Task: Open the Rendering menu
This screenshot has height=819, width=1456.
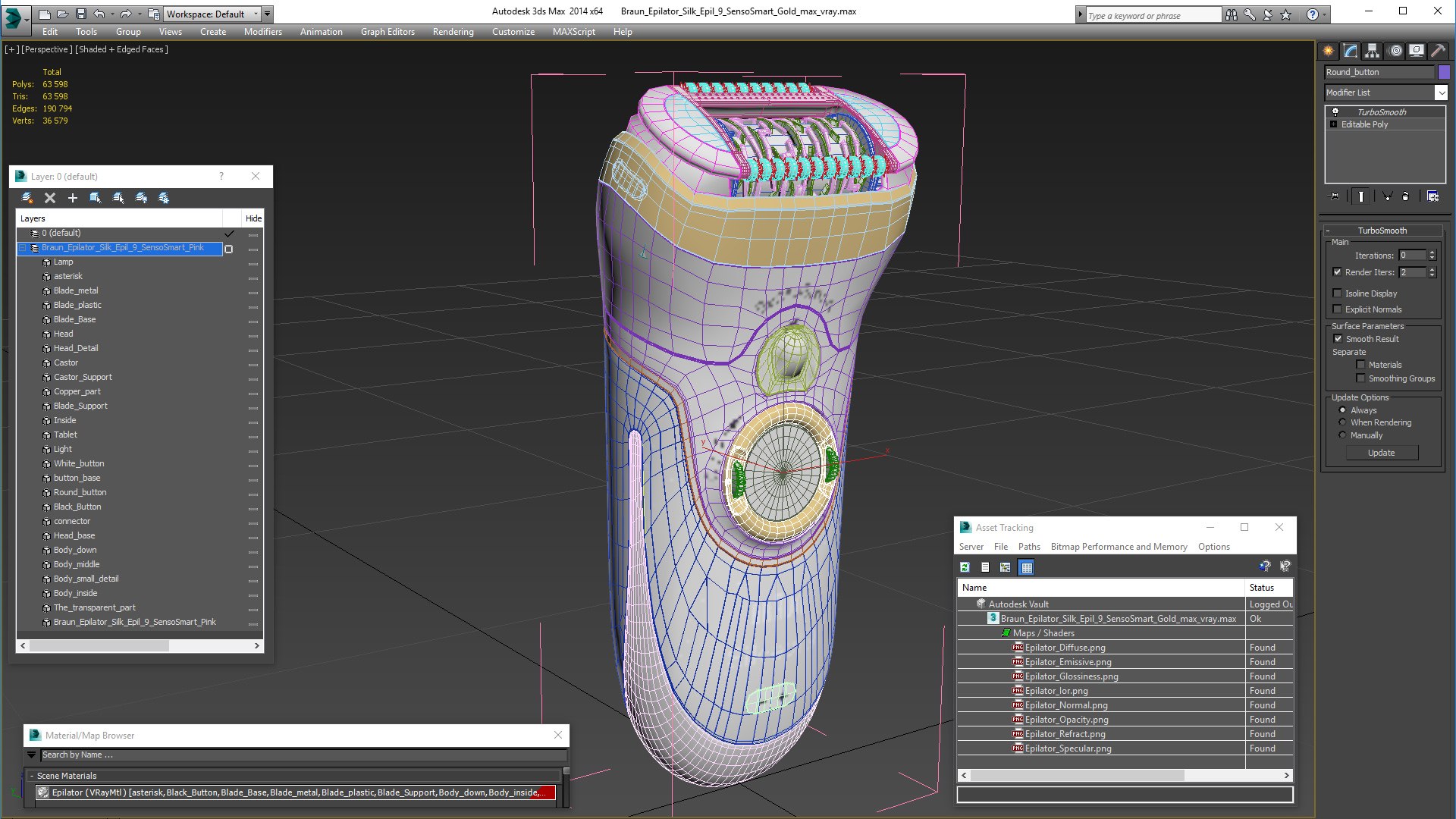Action: pyautogui.click(x=453, y=32)
